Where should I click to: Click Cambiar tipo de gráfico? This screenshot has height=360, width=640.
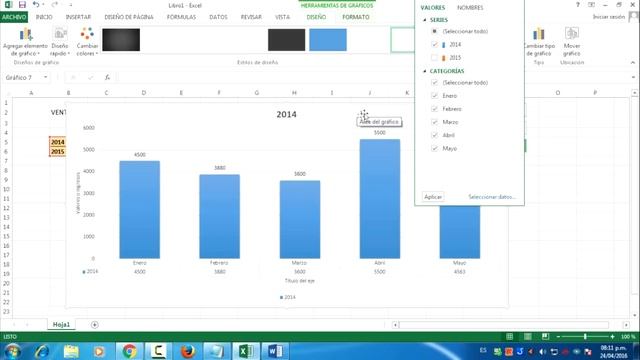(539, 42)
